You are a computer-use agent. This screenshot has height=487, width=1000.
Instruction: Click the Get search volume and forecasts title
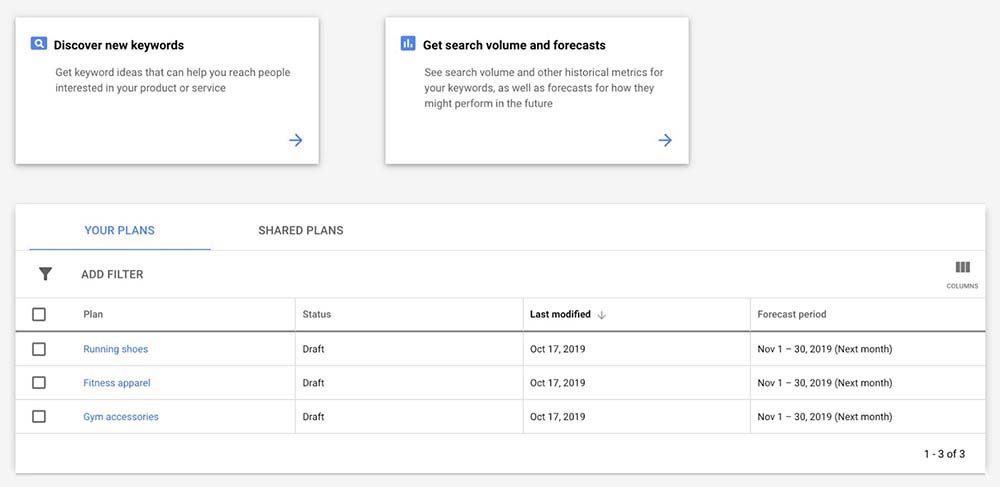(514, 45)
